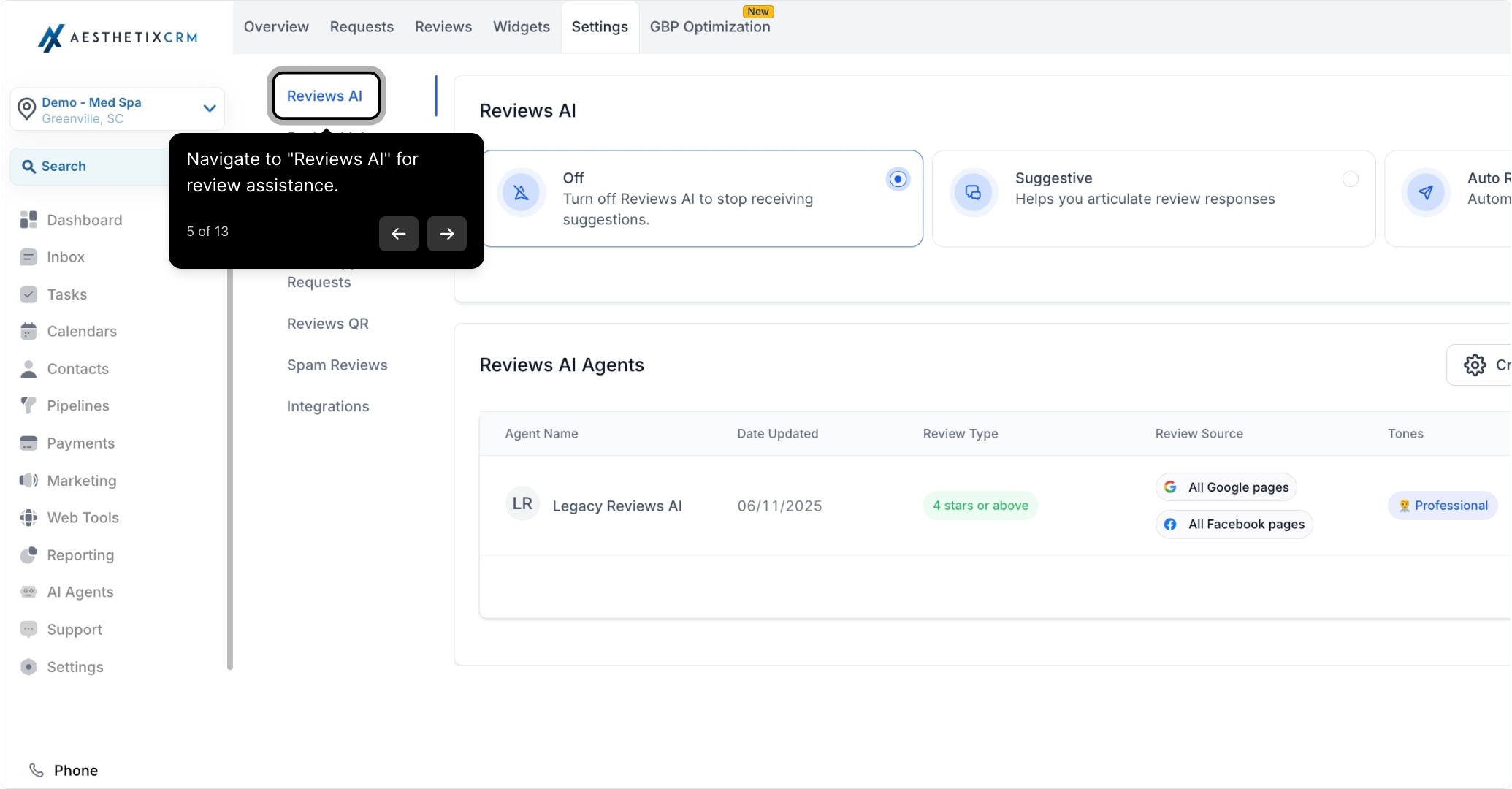Click the Review Type column header
This screenshot has height=789, width=1512.
[x=960, y=434]
